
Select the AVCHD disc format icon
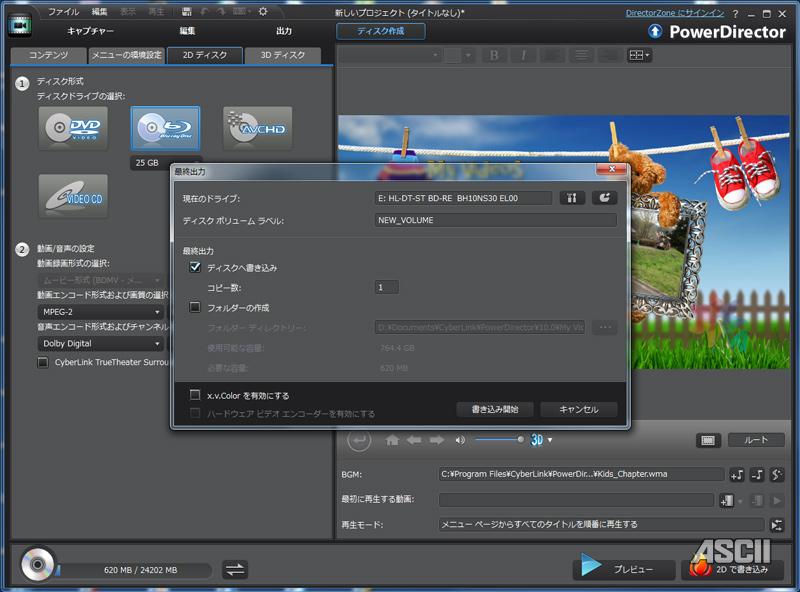257,128
